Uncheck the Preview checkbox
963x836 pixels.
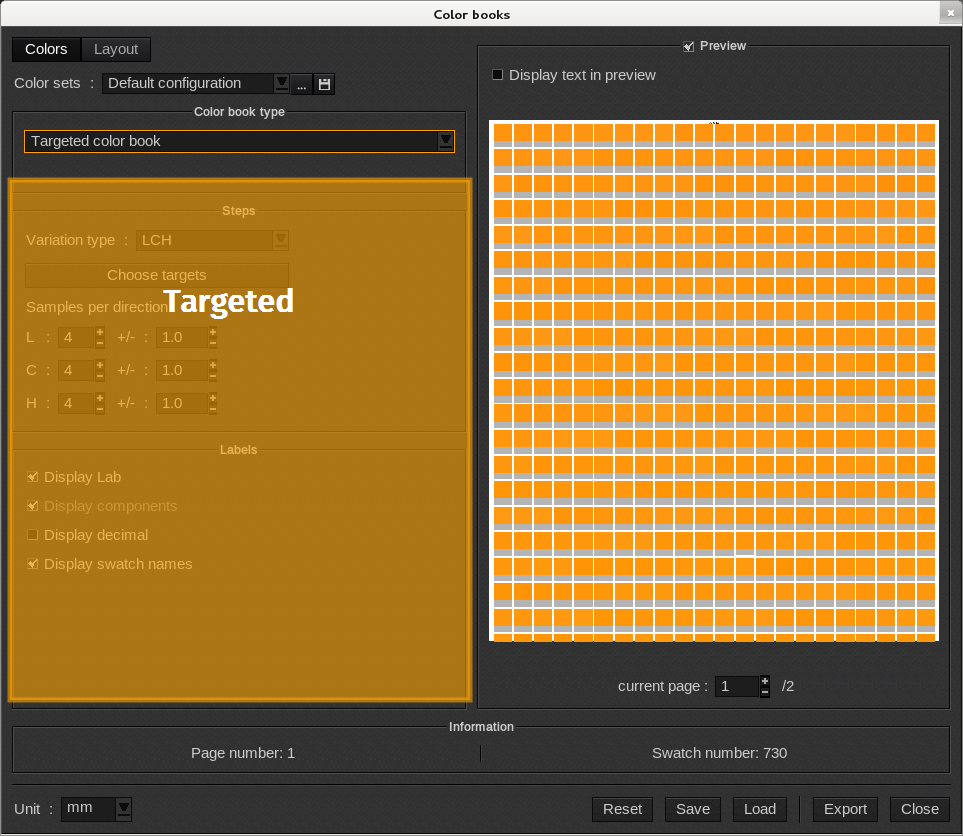[688, 46]
